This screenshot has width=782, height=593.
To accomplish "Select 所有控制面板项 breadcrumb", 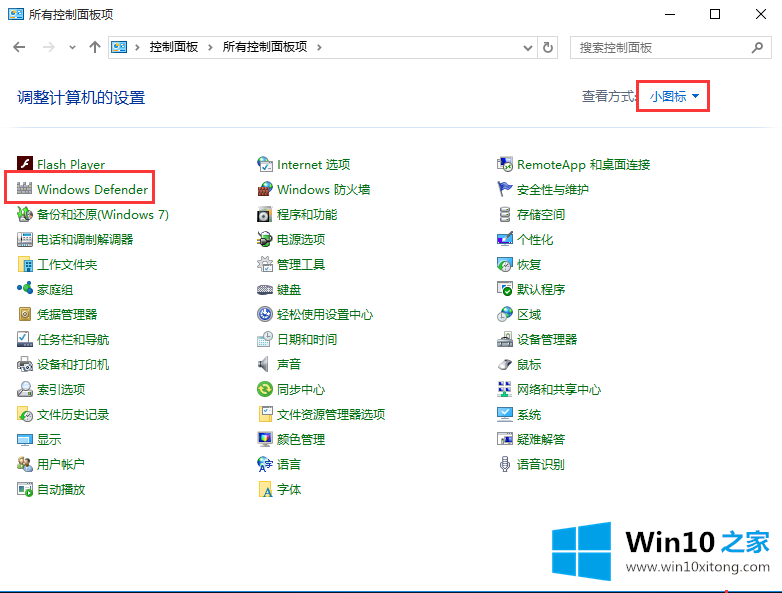I will pos(265,47).
